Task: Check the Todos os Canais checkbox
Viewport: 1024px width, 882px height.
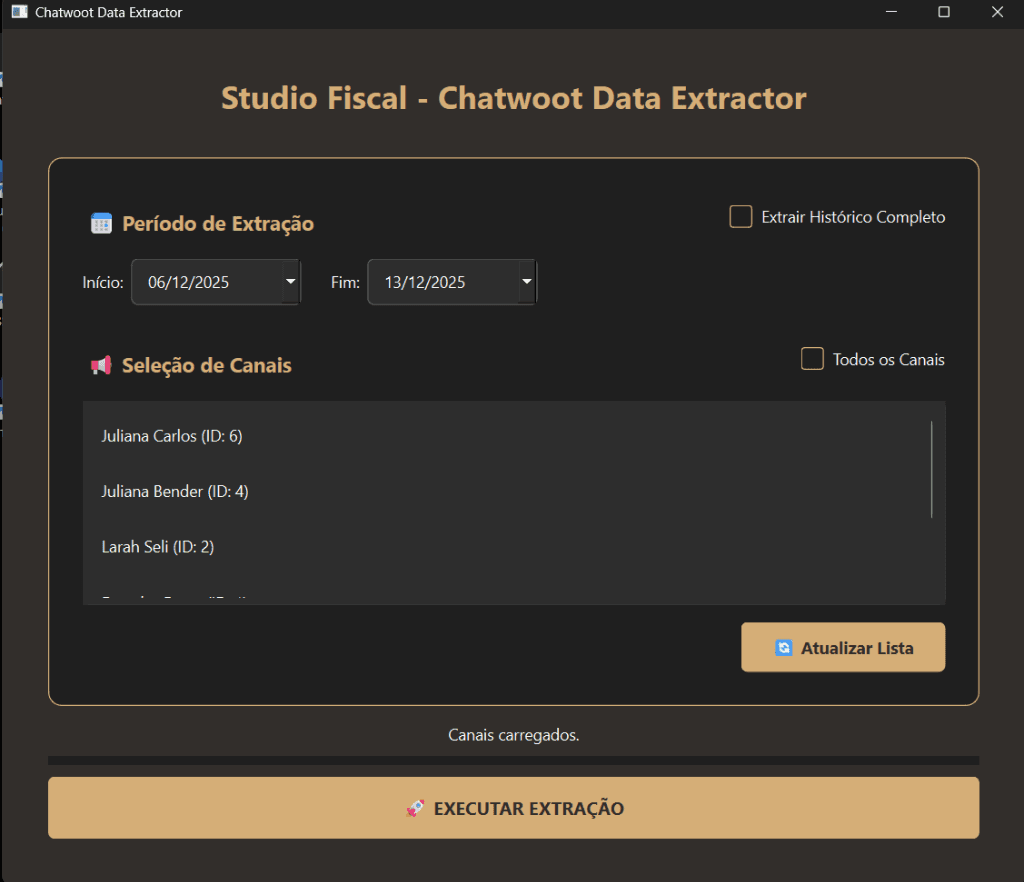Action: pyautogui.click(x=812, y=358)
